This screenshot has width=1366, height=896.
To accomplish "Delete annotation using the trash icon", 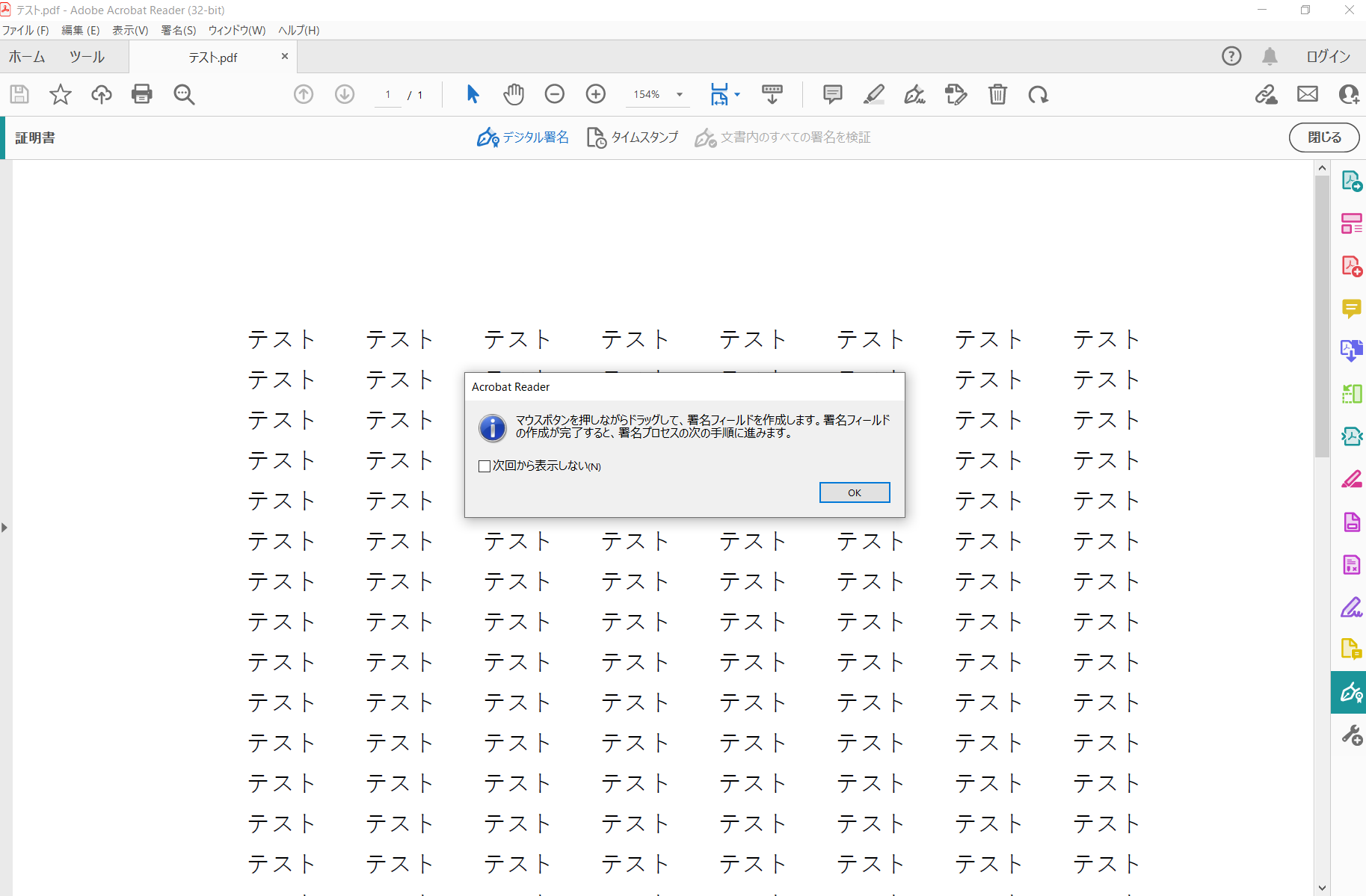I will coord(997,94).
